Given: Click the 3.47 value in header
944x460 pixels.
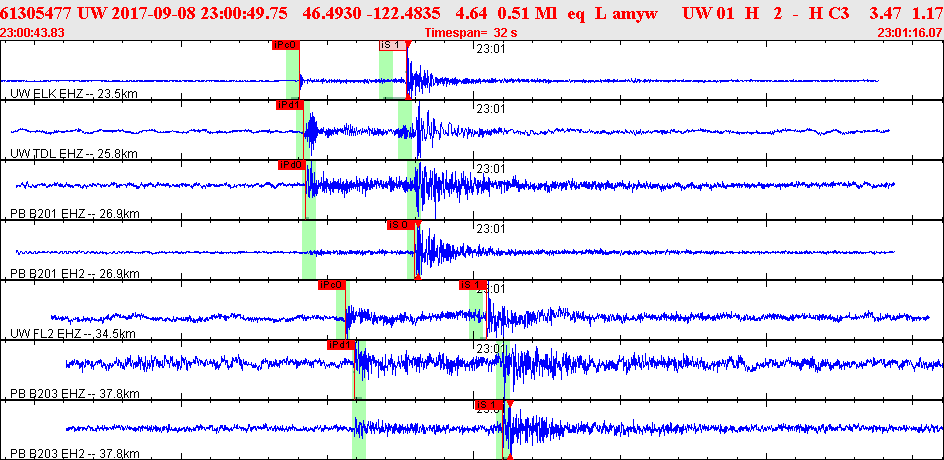Looking at the screenshot, I should pos(885,13).
